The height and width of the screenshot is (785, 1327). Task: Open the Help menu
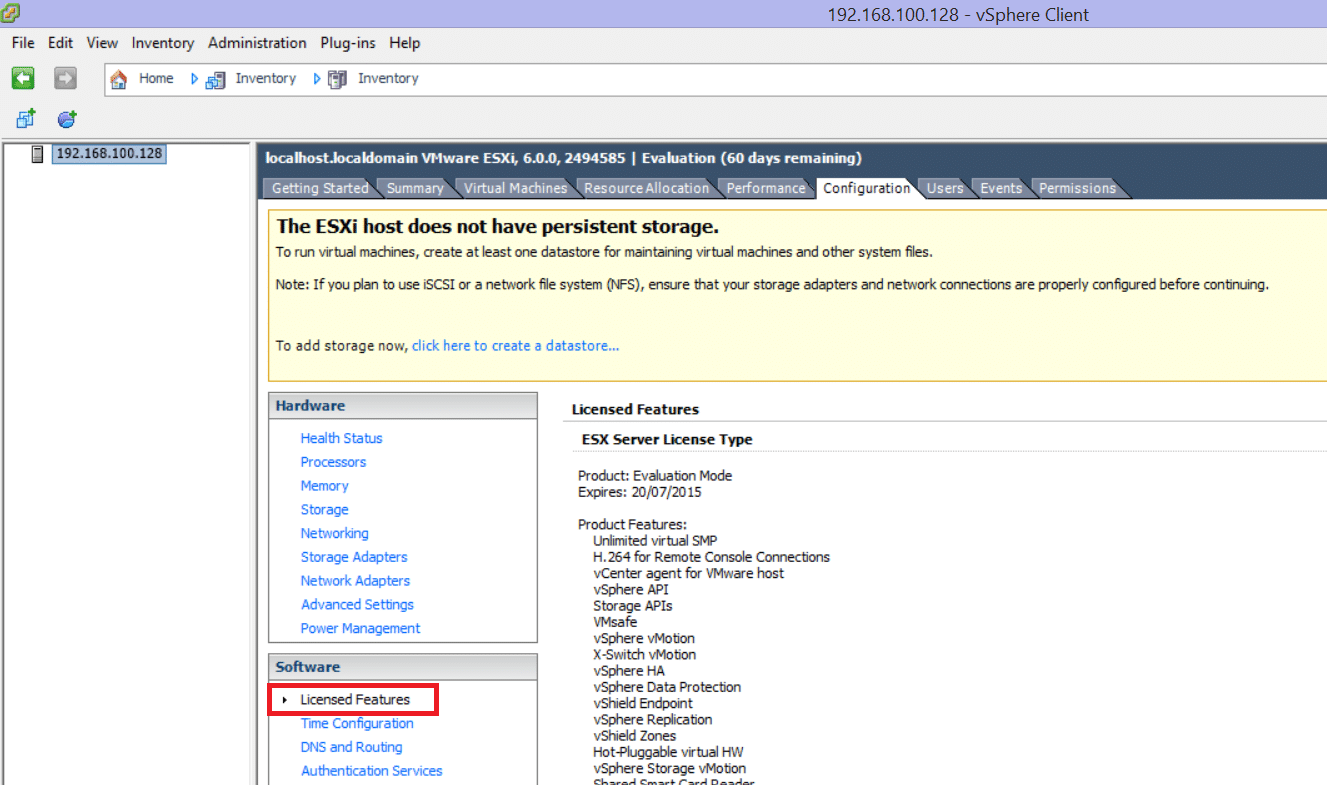(405, 43)
